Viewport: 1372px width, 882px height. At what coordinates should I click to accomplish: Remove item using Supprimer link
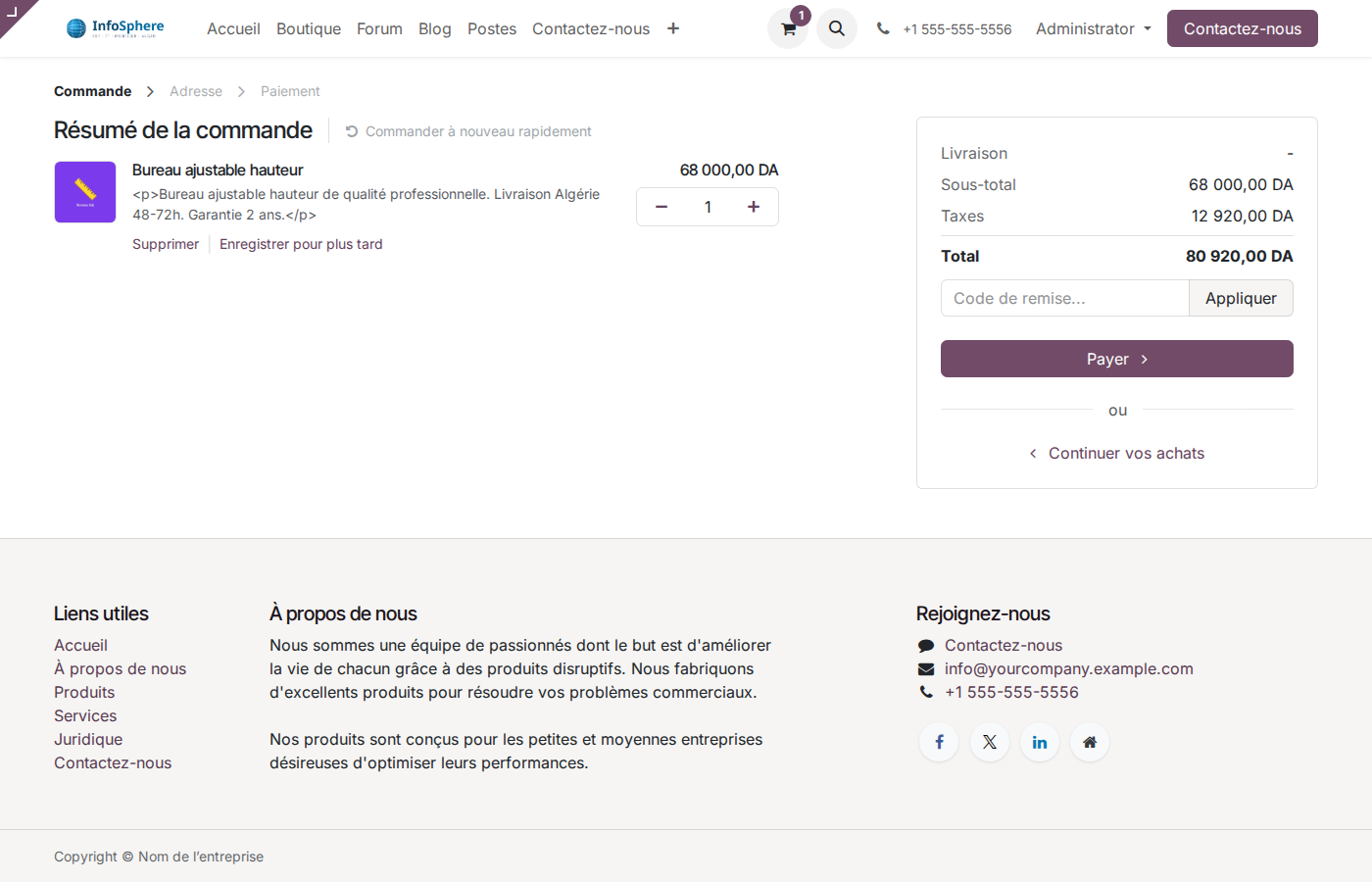[166, 244]
